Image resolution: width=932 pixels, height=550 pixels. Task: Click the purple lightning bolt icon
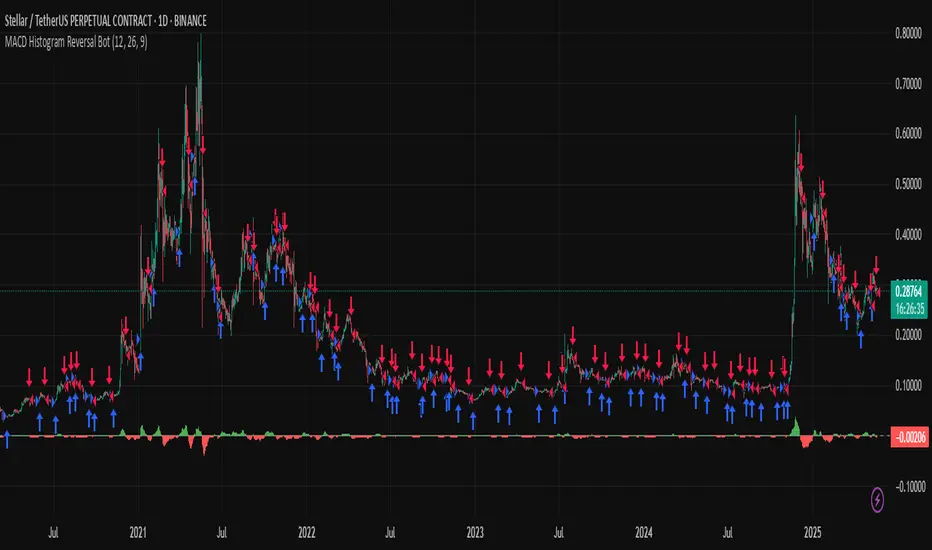click(x=877, y=499)
